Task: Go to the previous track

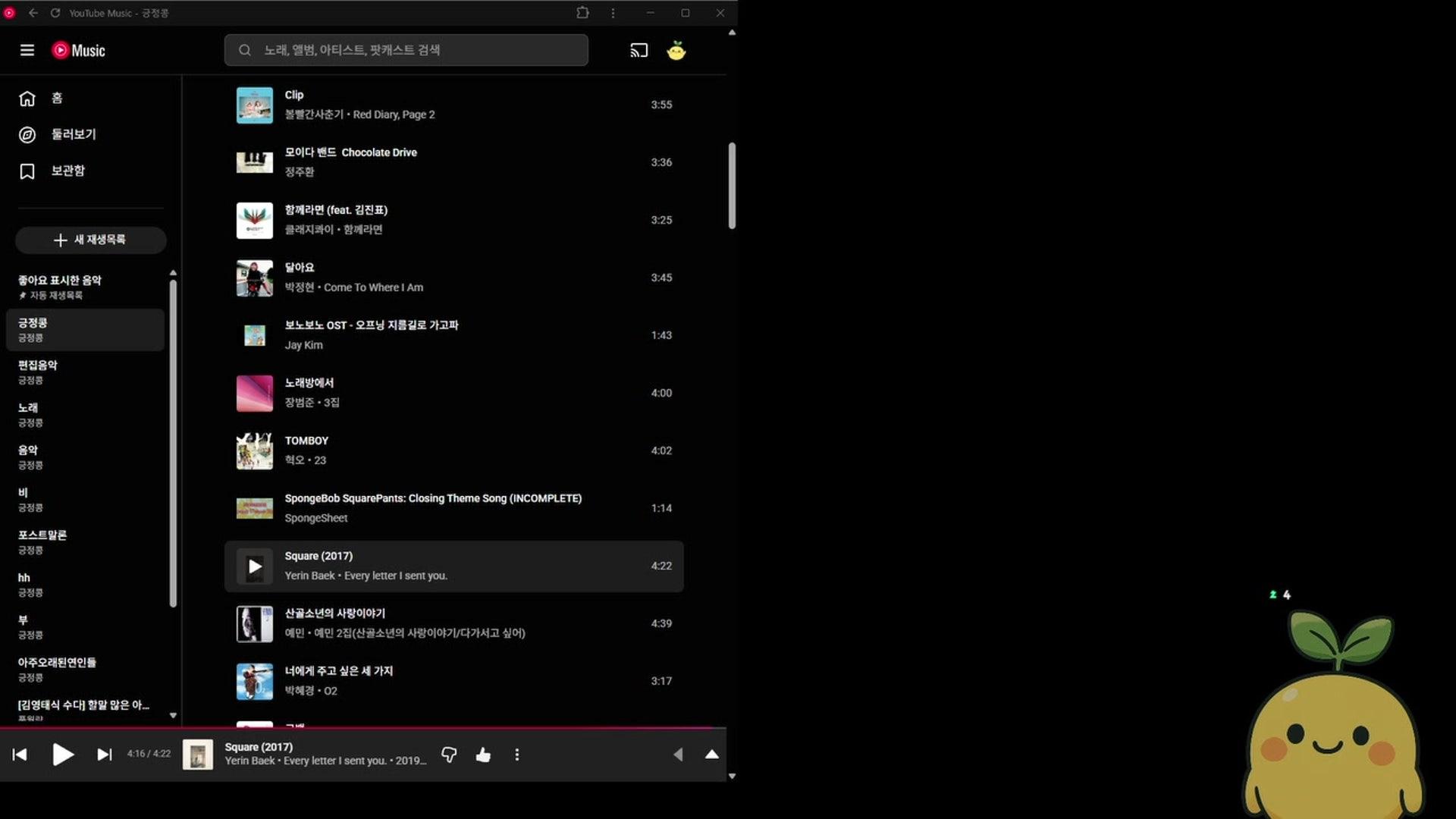Action: [20, 755]
